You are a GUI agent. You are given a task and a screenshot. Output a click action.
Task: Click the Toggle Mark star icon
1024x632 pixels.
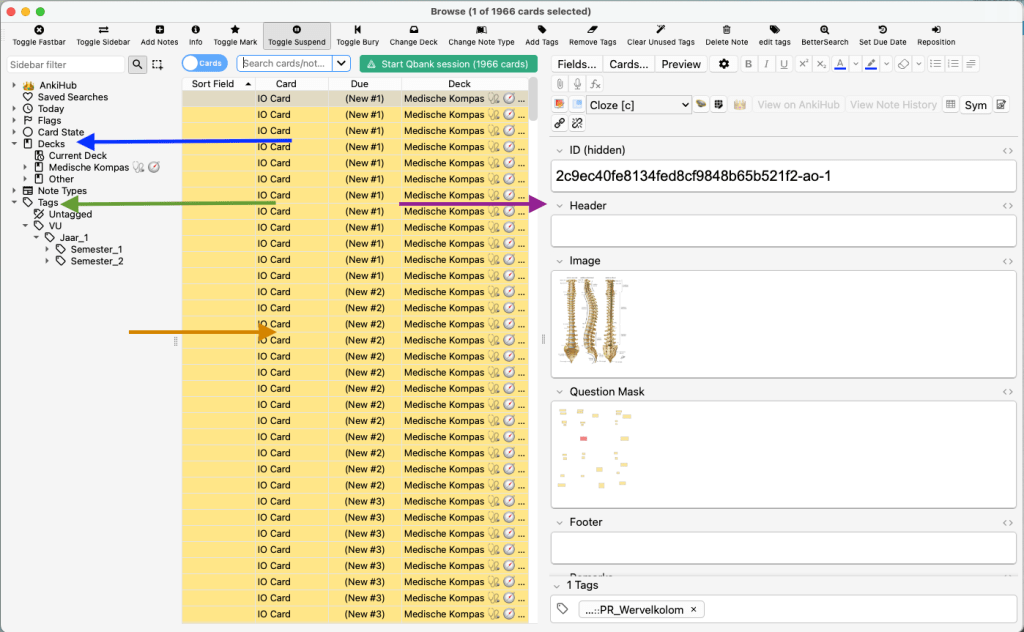click(235, 31)
